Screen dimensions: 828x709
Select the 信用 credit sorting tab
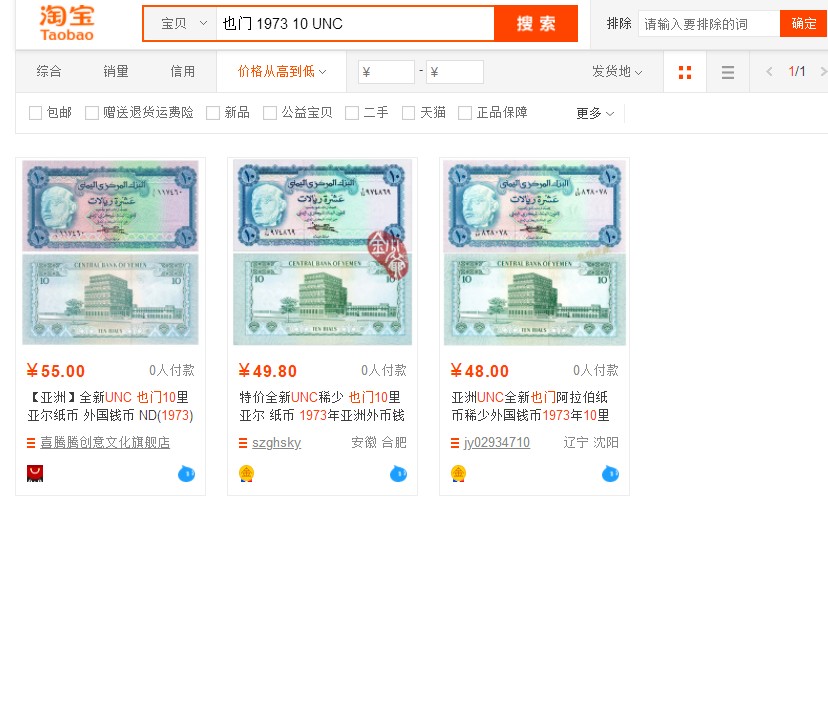(183, 70)
